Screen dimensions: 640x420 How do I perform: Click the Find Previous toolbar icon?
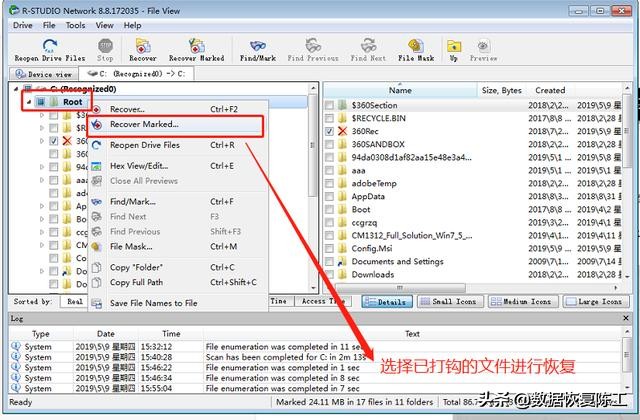[x=313, y=45]
